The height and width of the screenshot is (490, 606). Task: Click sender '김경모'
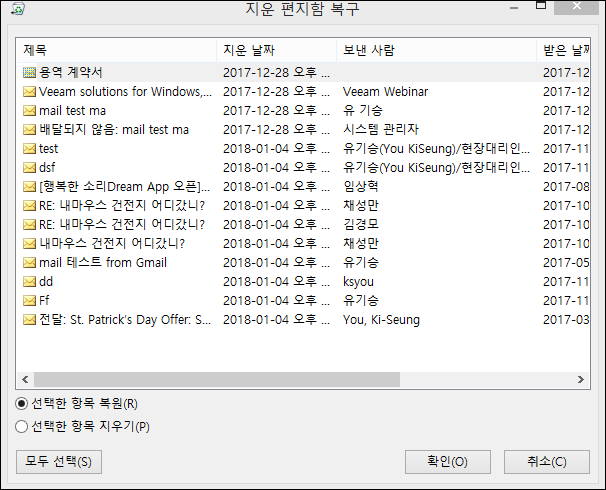(361, 225)
